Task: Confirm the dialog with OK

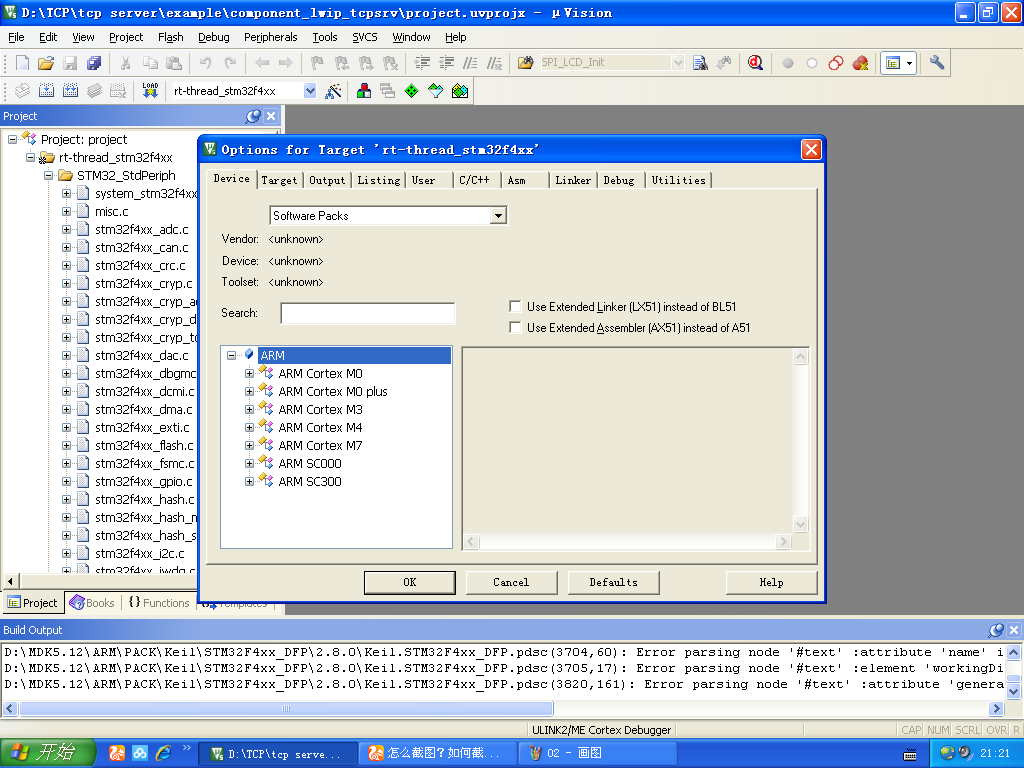Action: (409, 583)
